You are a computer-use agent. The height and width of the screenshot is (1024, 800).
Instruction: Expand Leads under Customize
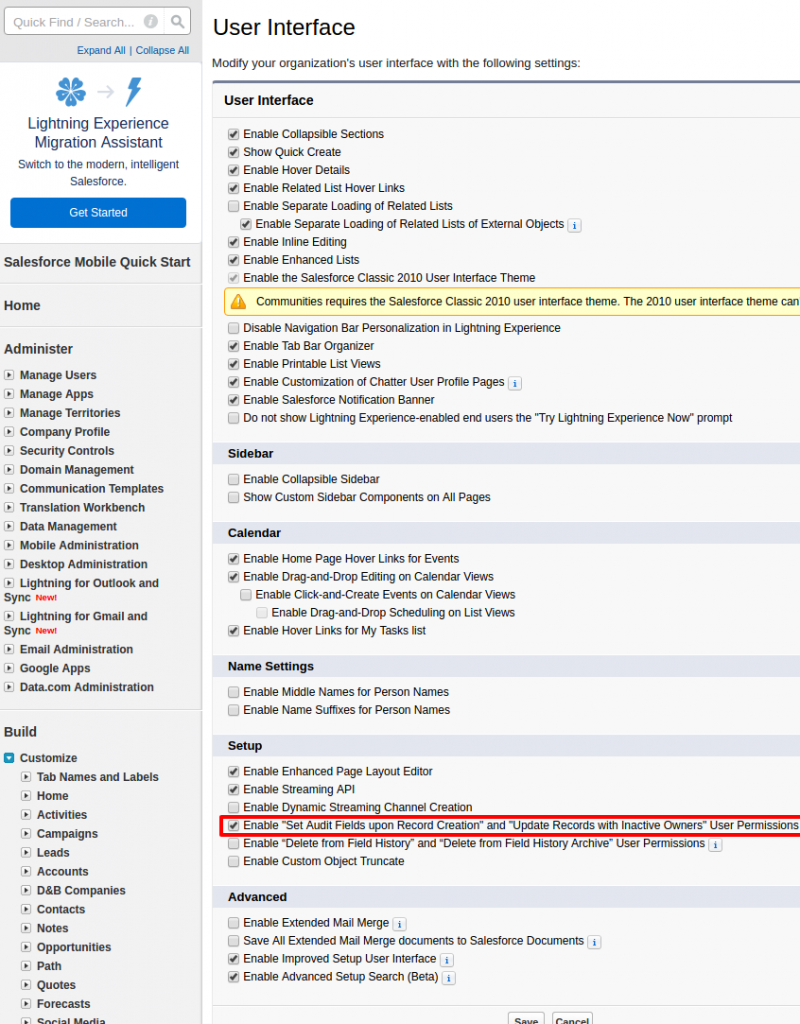(26, 852)
